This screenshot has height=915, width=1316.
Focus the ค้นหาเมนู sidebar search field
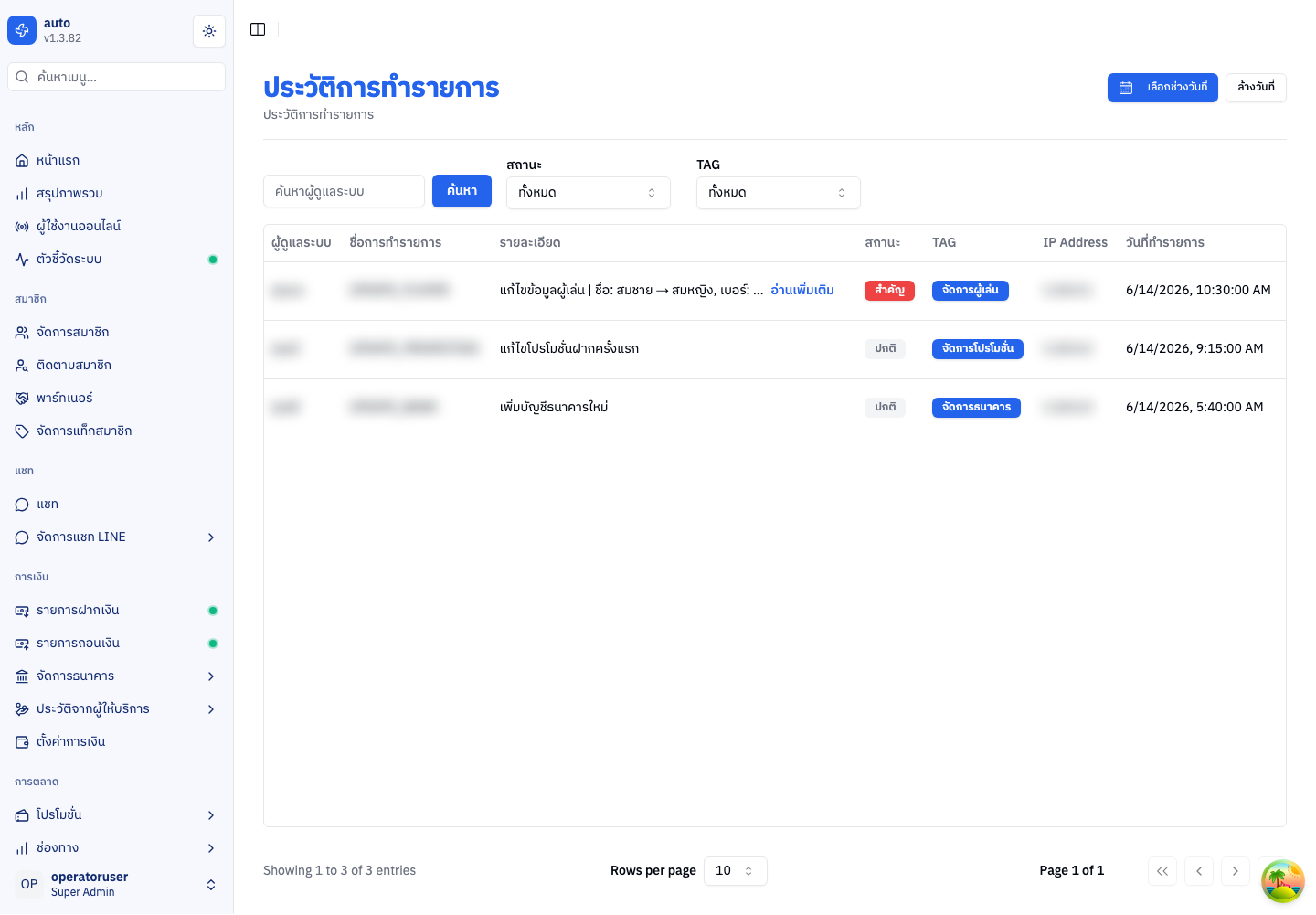(116, 77)
